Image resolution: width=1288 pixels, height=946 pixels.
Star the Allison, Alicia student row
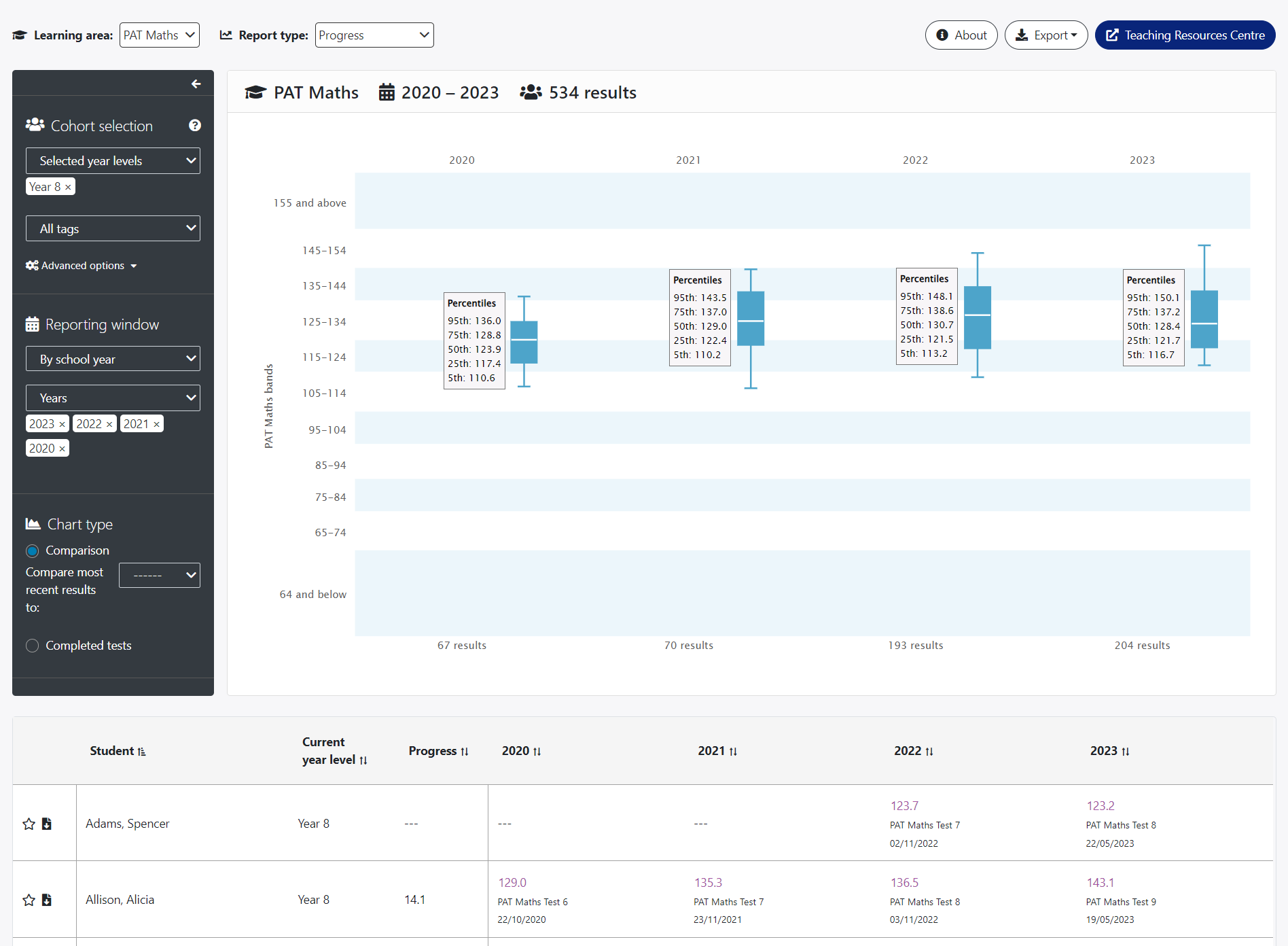coord(29,900)
